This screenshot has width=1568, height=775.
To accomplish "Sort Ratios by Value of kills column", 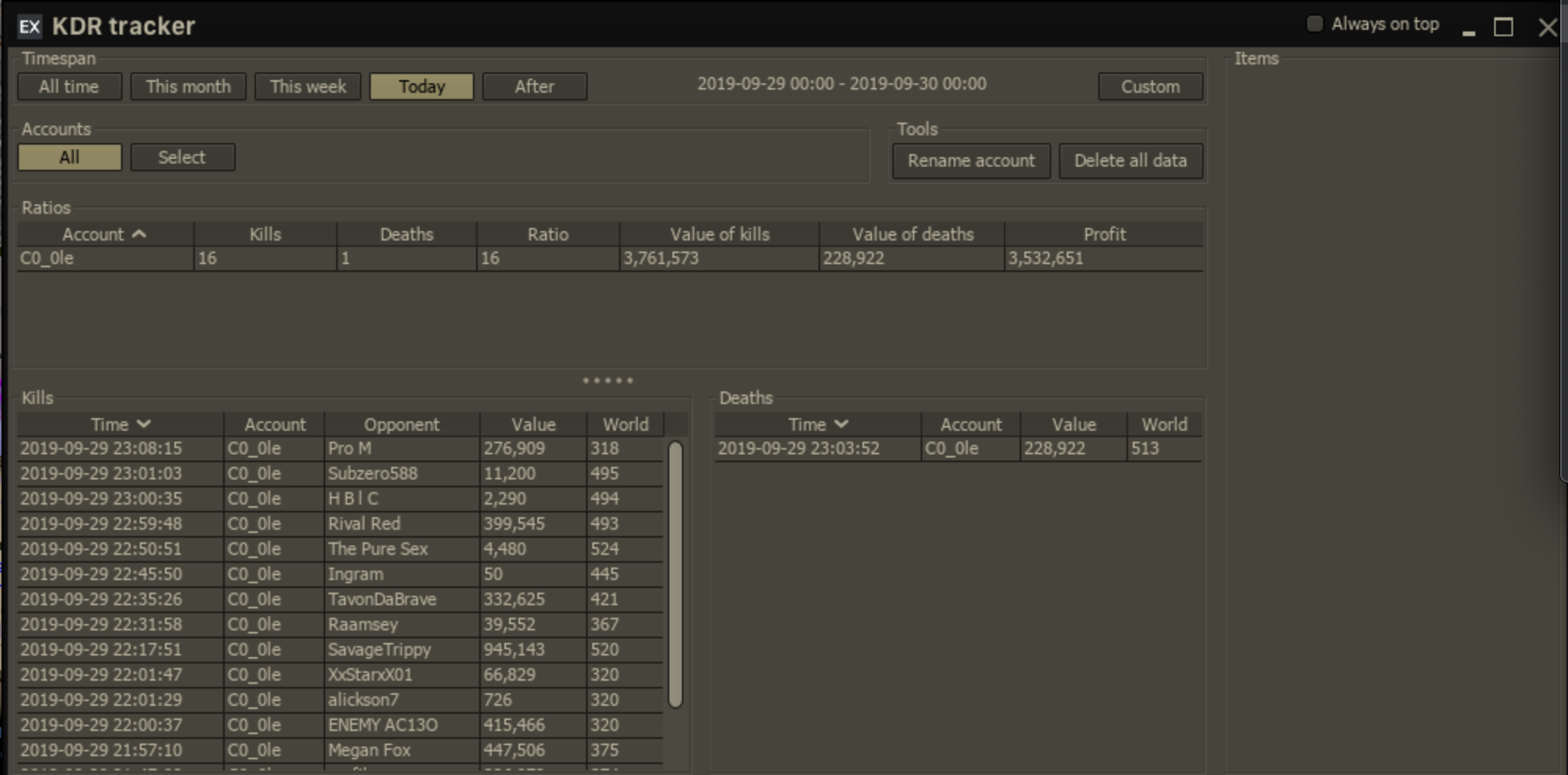I will 720,234.
